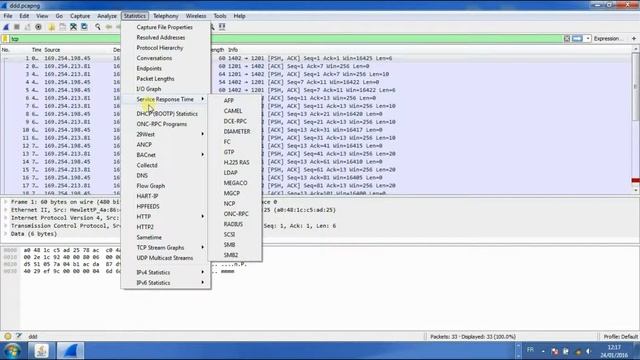Click the close capture file icon
The width and height of the screenshot is (640, 360).
point(73,27)
